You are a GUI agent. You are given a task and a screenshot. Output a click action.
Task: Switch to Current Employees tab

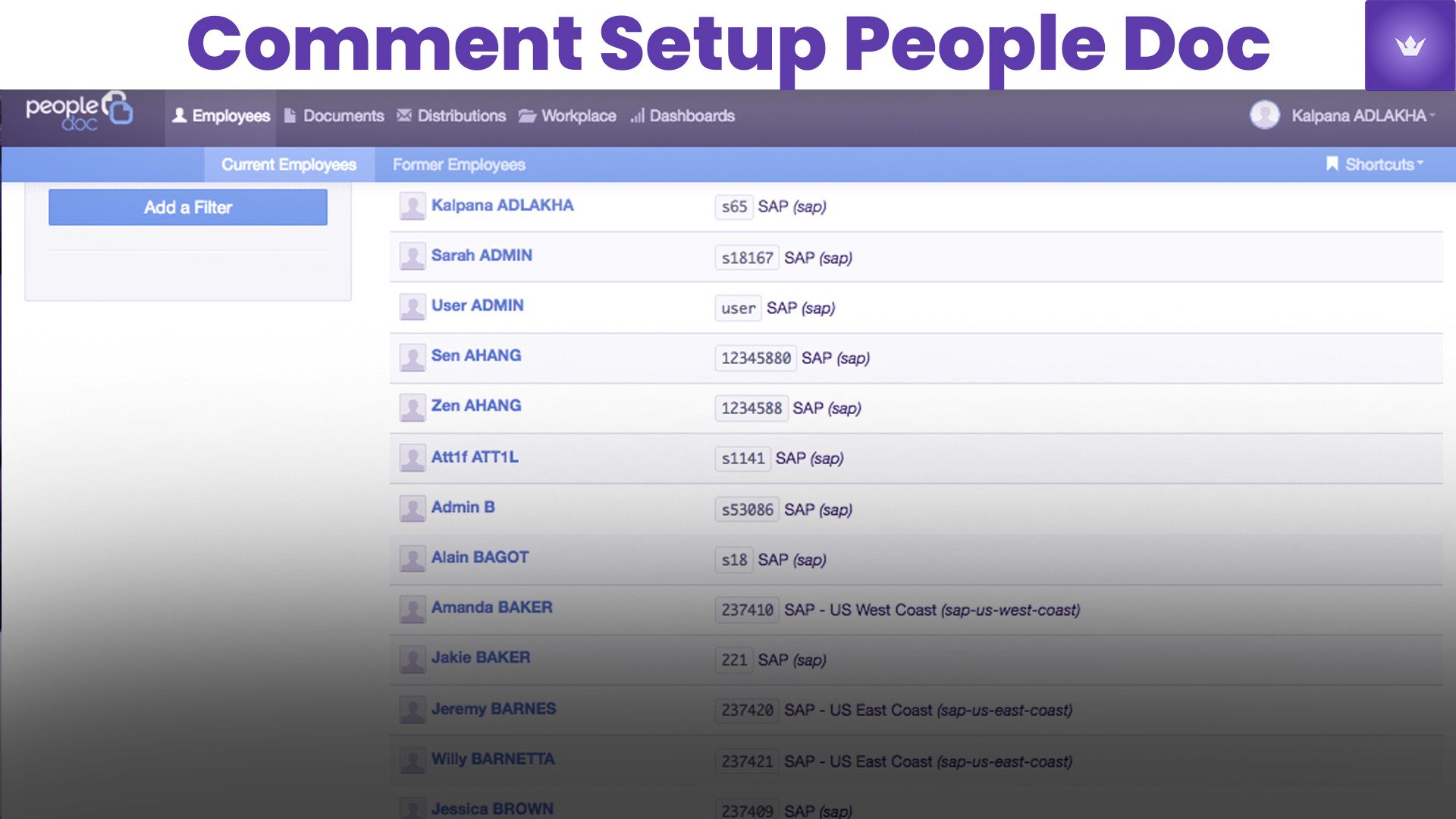pyautogui.click(x=289, y=165)
